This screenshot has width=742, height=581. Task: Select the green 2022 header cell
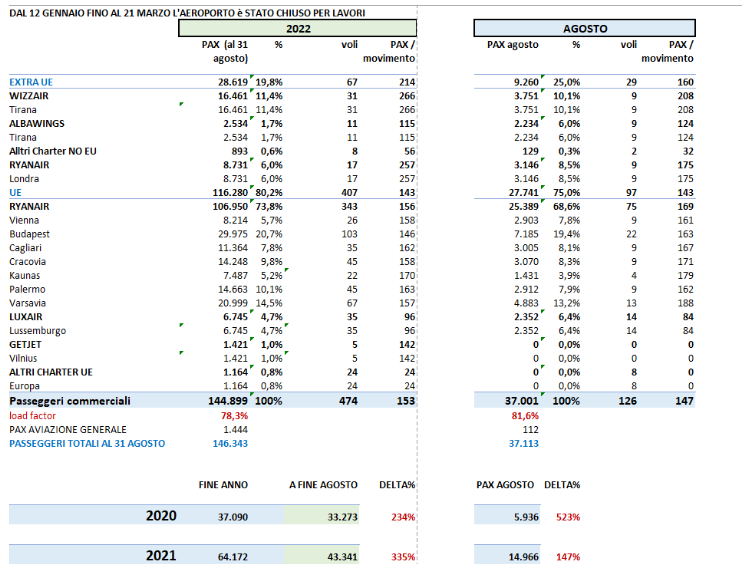(x=297, y=28)
